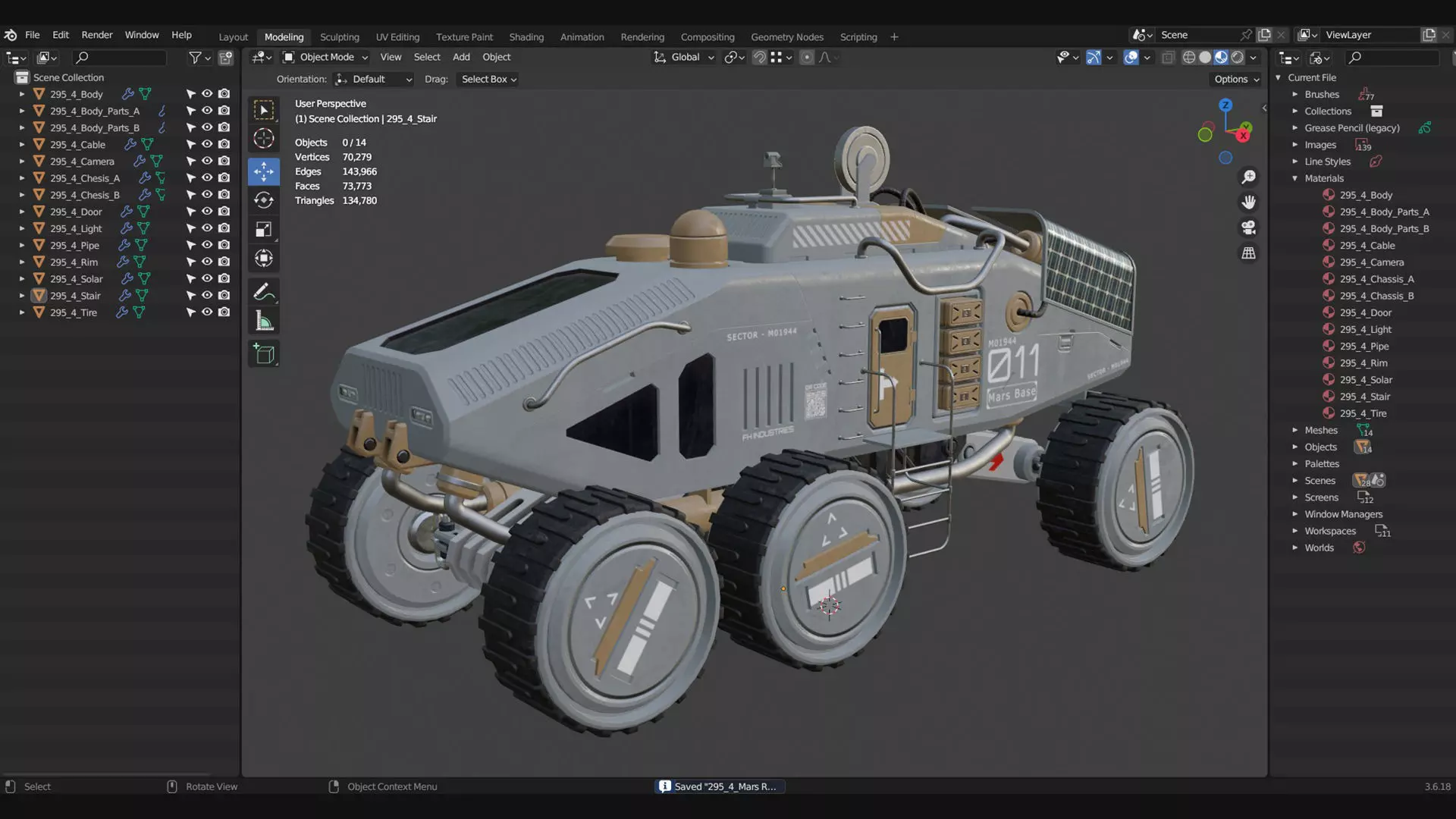
Task: Click the Z axis on navigation gizmo
Action: pos(1225,105)
